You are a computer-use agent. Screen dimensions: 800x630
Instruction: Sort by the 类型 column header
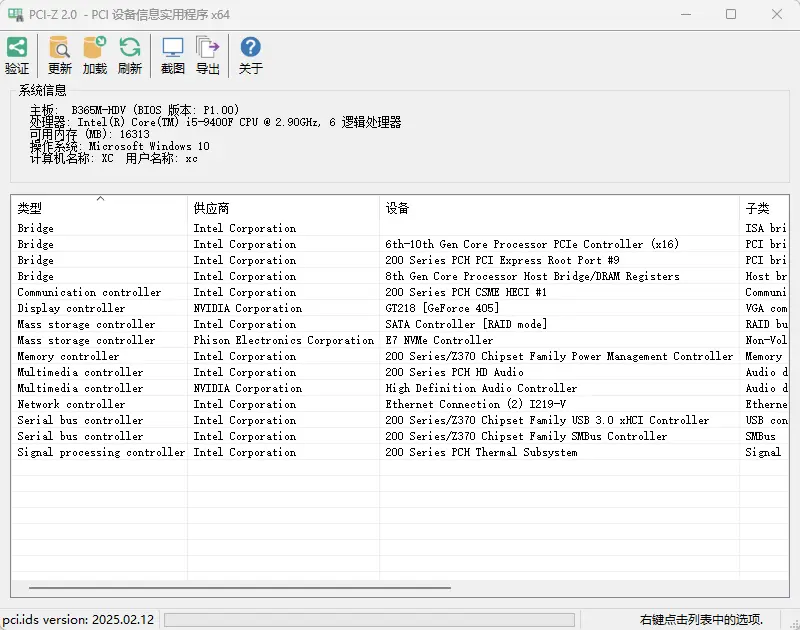click(99, 208)
